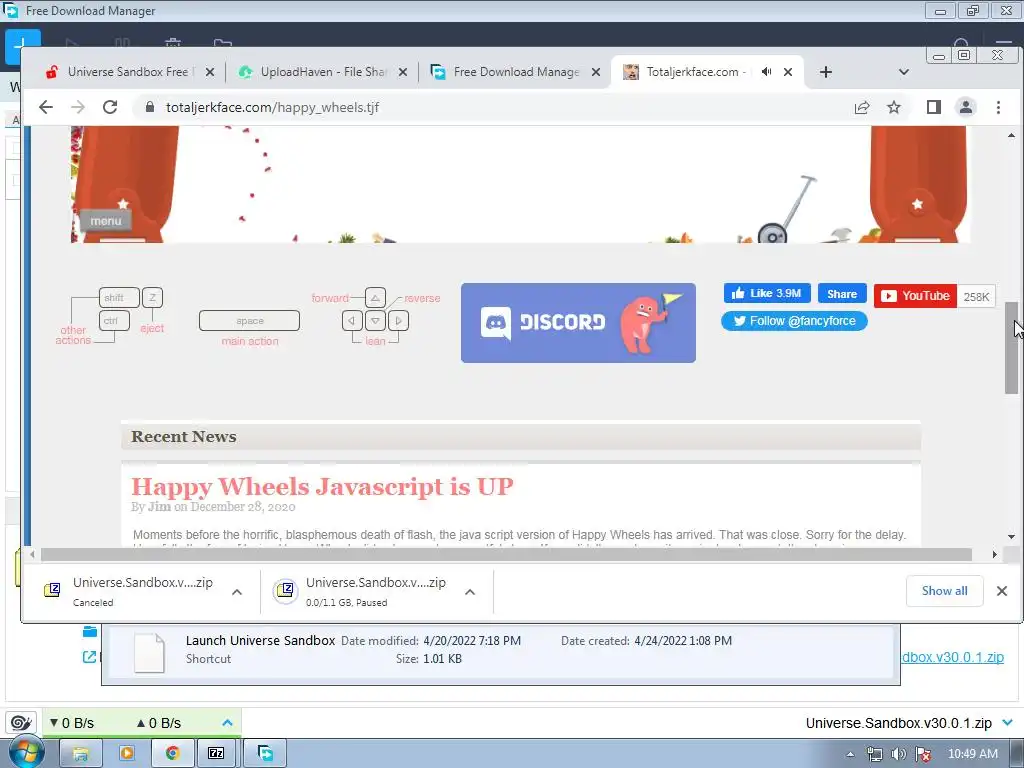
Task: Open volume control in system tray
Action: [899, 754]
